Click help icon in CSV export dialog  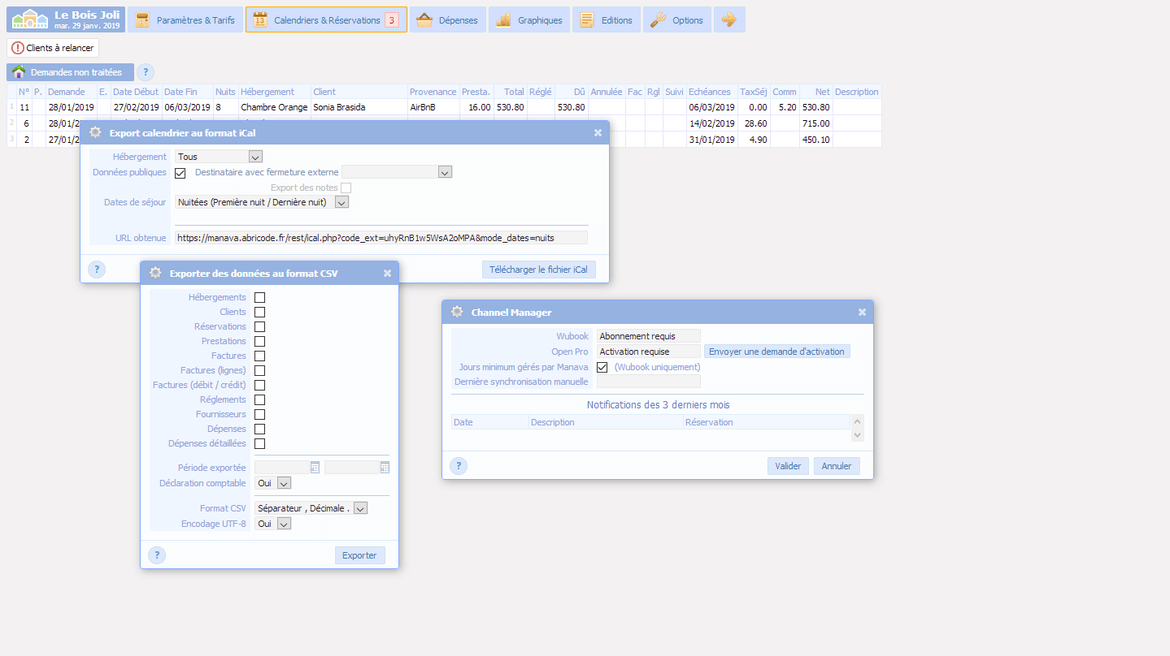tap(157, 555)
